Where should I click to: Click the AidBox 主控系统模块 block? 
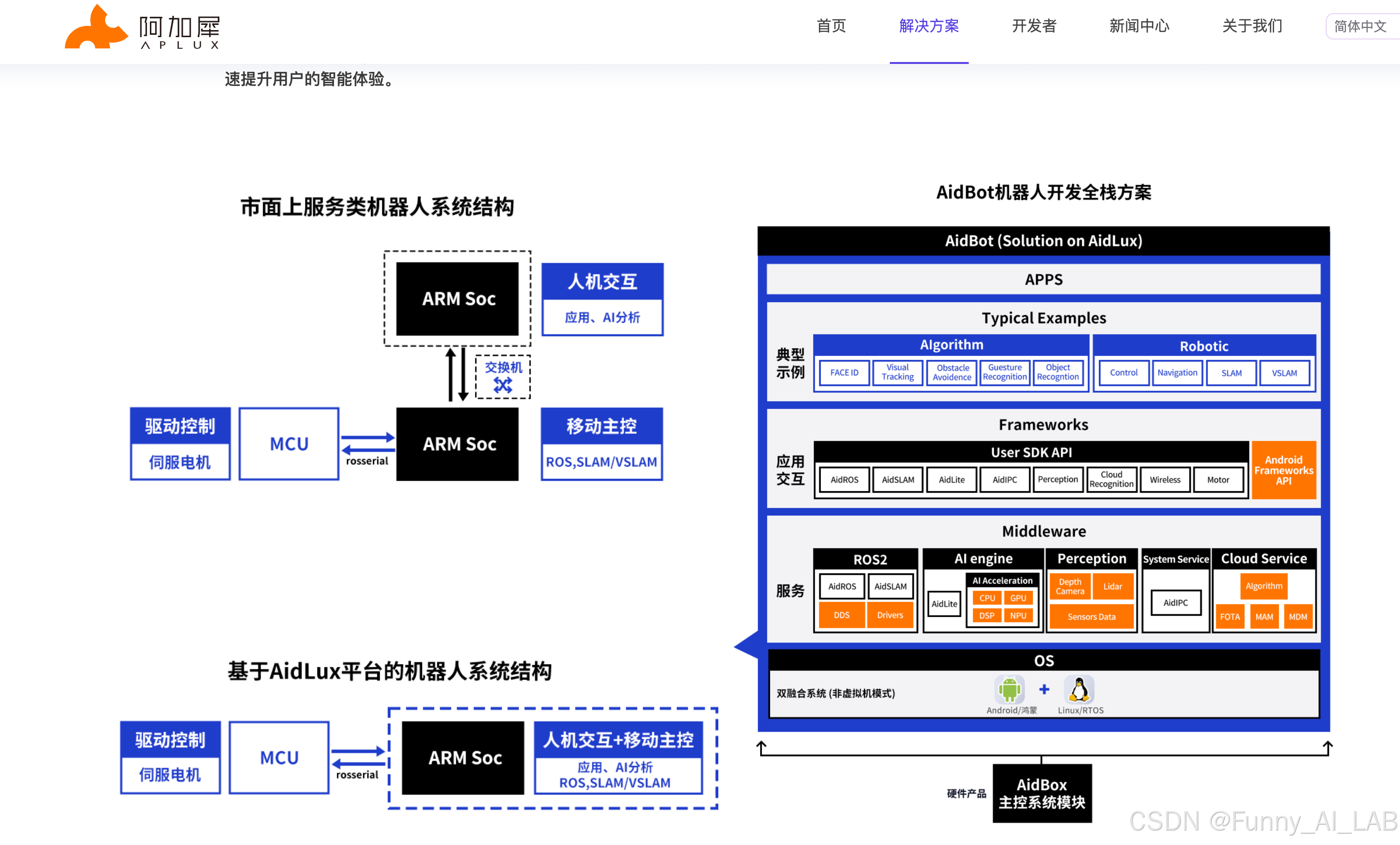point(1042,793)
